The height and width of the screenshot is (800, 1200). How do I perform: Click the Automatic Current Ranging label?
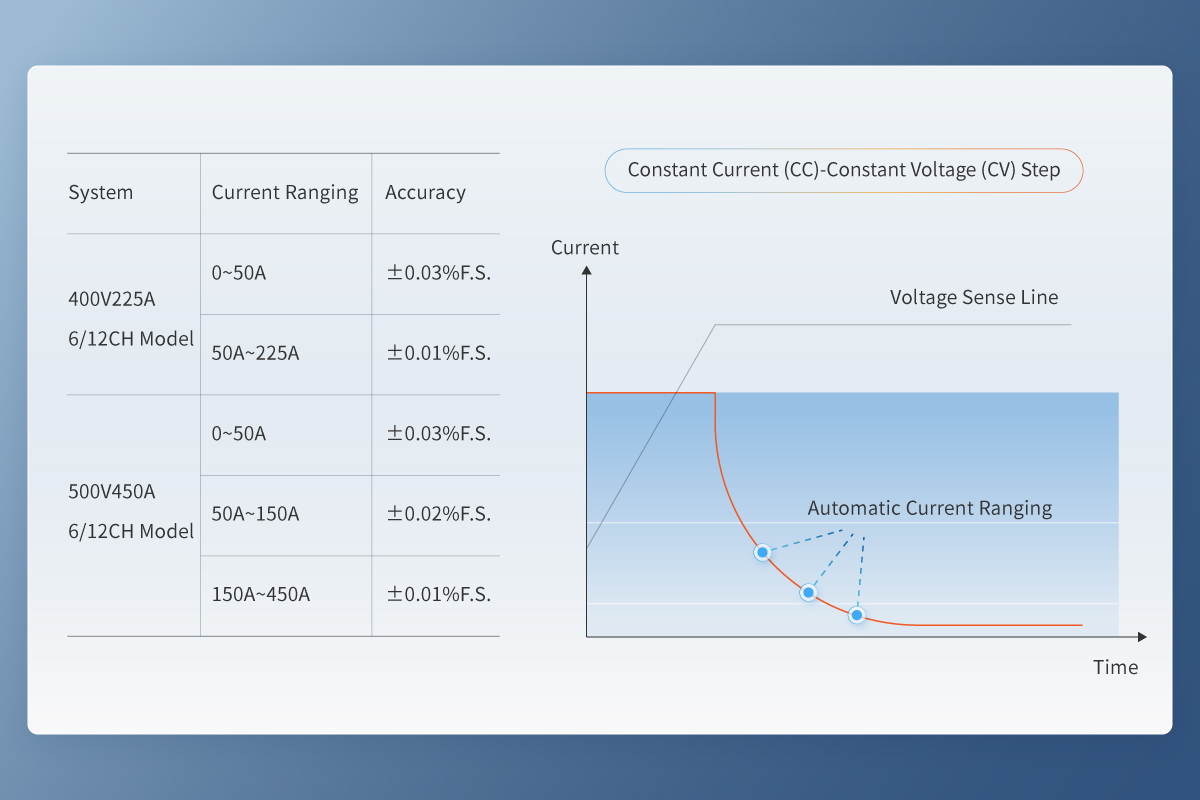tap(929, 508)
